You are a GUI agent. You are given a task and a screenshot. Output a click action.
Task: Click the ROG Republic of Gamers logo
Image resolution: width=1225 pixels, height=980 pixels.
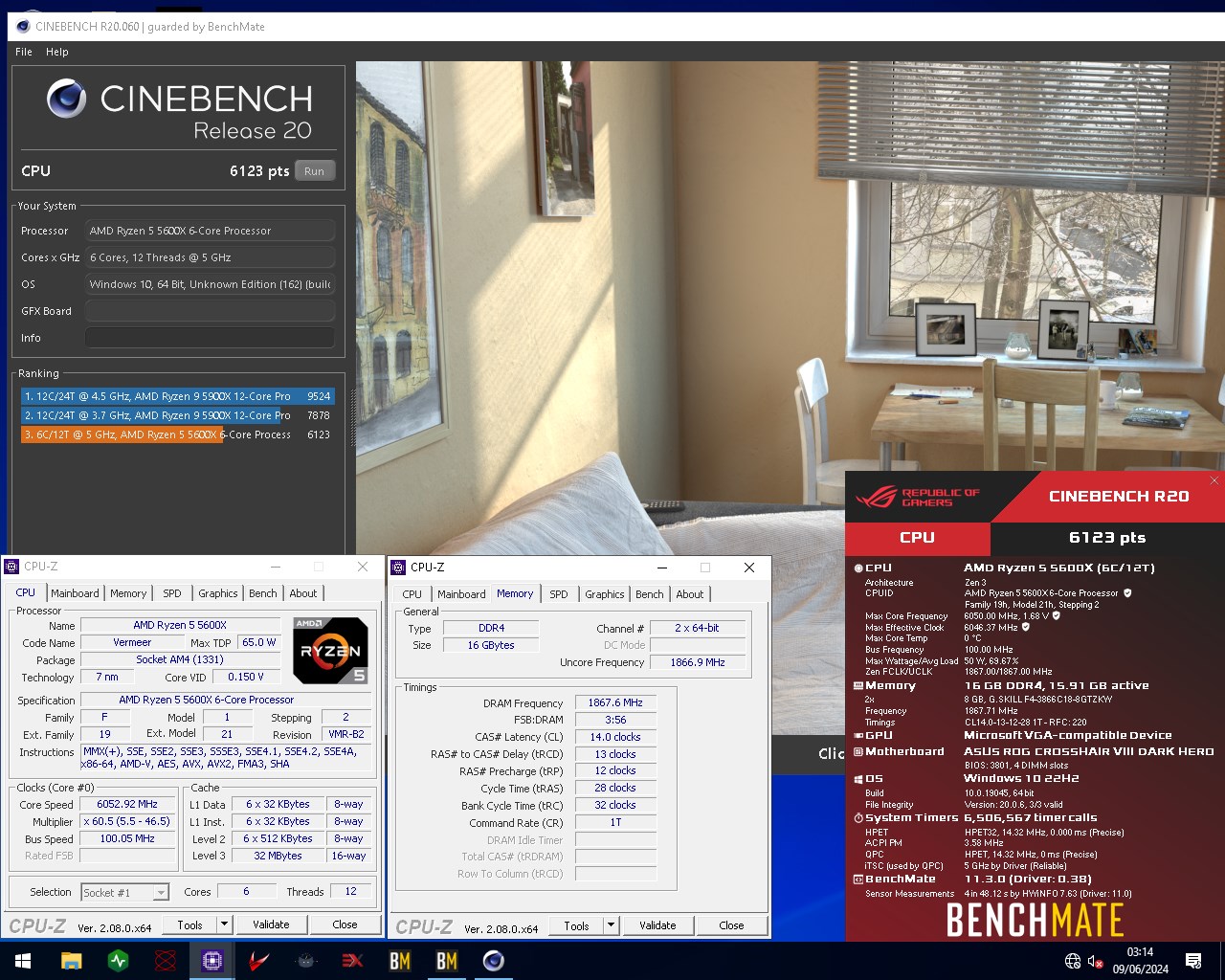point(917,498)
